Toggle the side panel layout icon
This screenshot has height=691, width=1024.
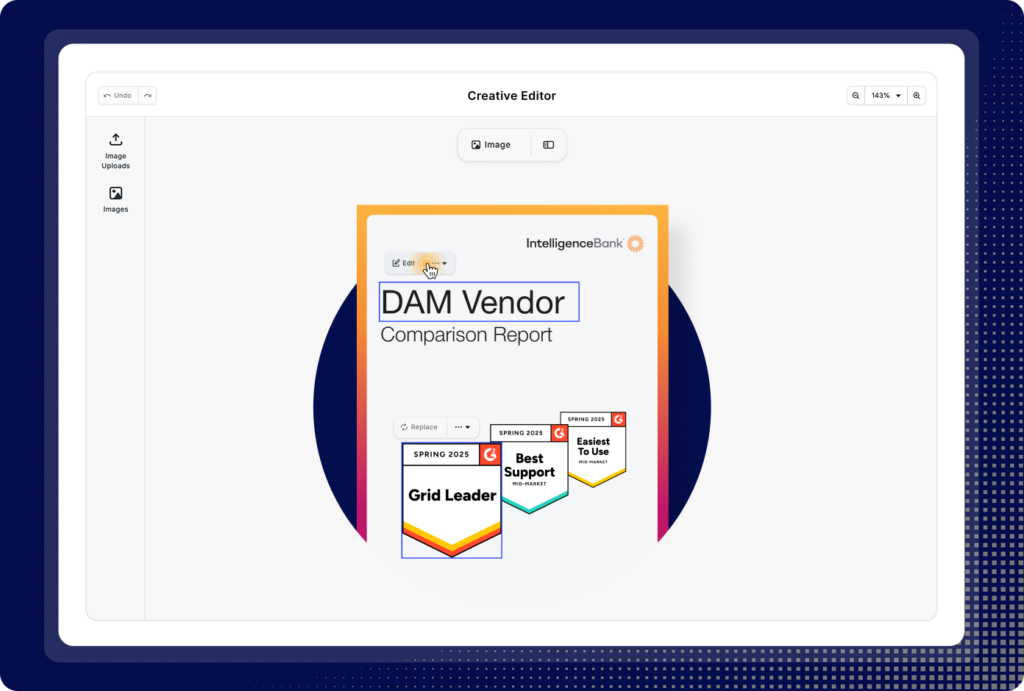tap(548, 145)
